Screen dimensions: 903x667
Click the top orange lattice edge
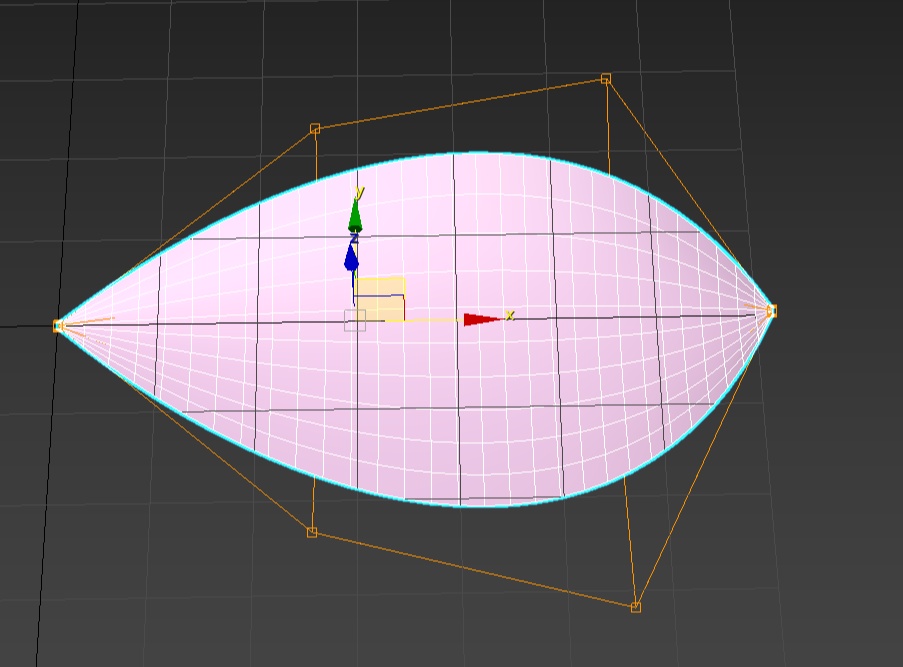[460, 103]
